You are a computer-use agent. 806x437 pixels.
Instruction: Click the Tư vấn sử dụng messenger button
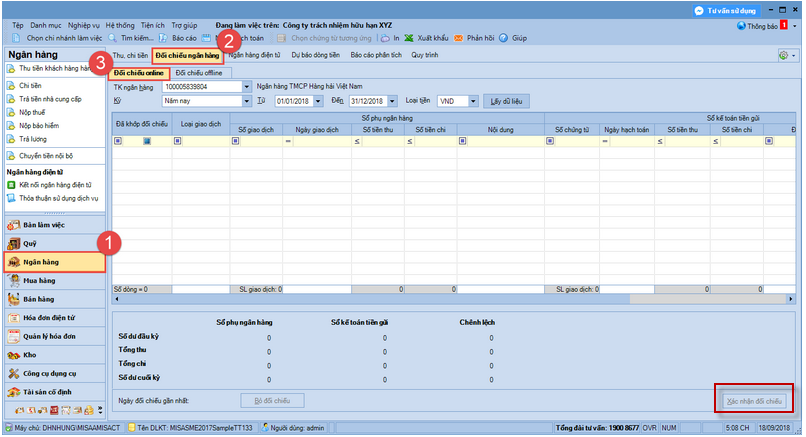(725, 10)
